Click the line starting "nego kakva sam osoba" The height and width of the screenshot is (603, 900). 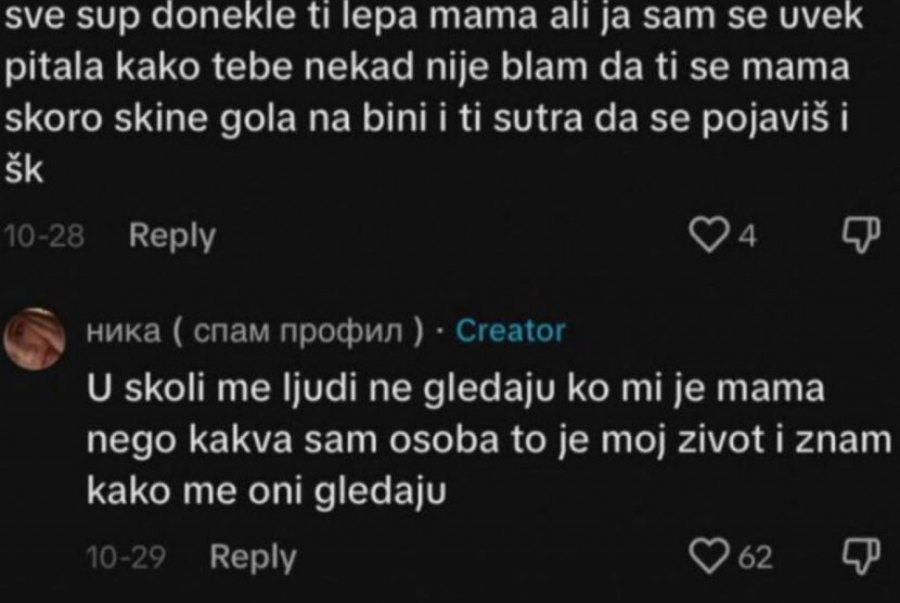point(490,441)
